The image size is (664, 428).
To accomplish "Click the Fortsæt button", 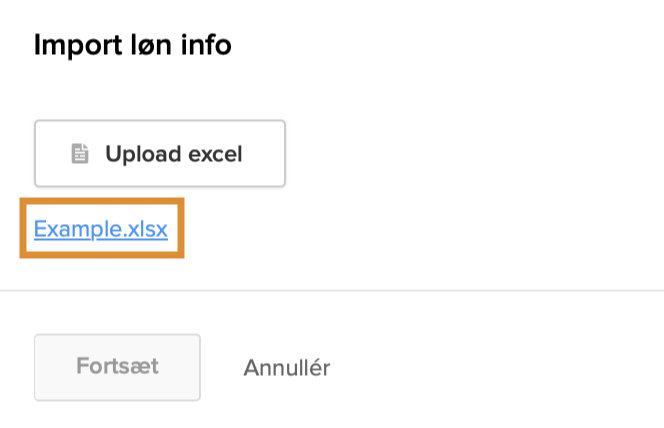I will [x=117, y=367].
